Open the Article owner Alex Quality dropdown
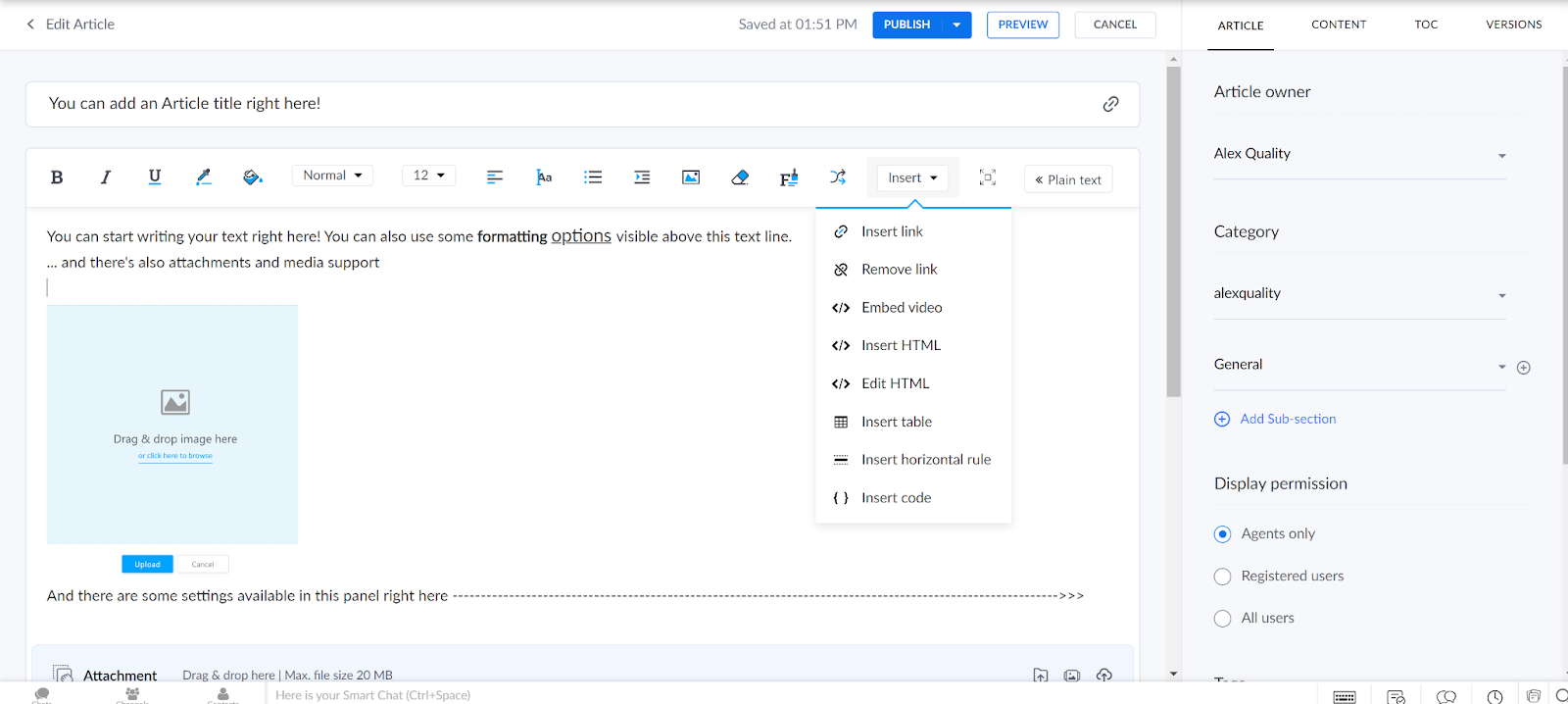 point(1359,154)
